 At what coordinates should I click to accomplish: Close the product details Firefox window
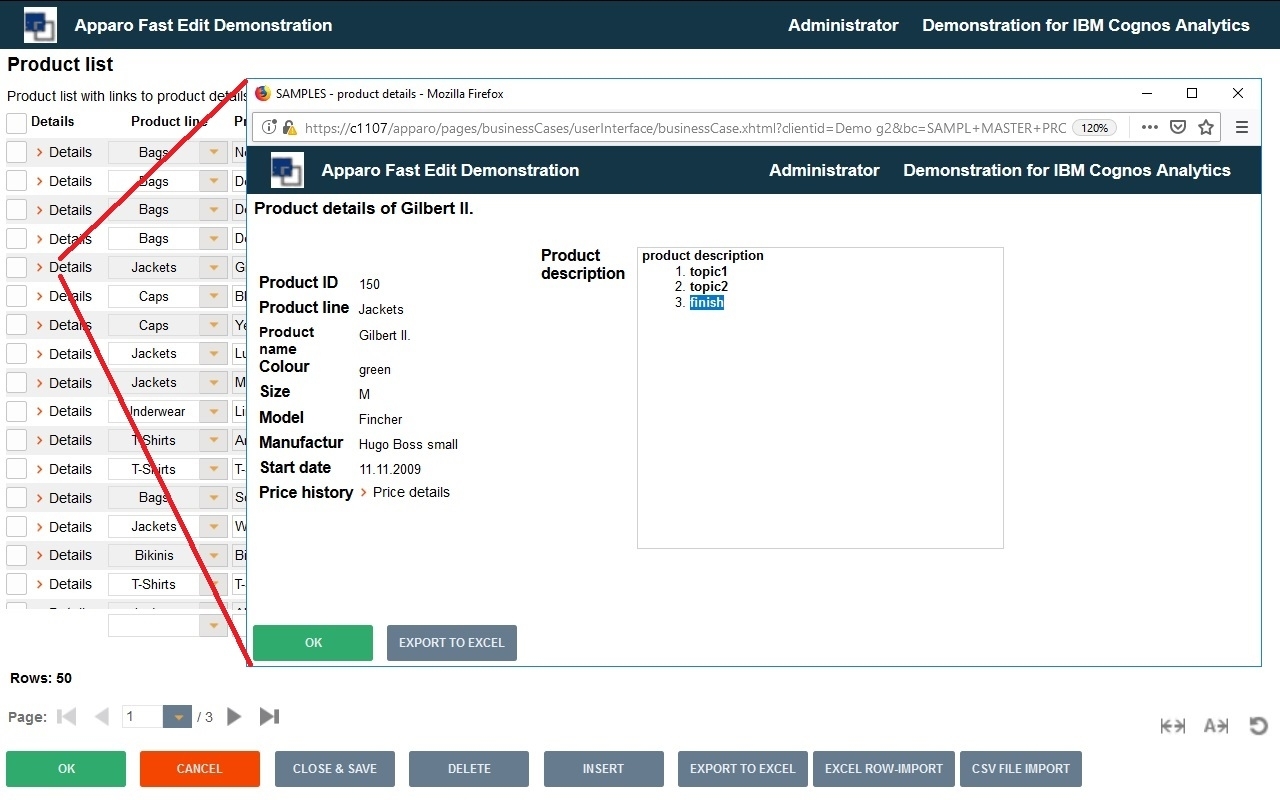[1238, 93]
